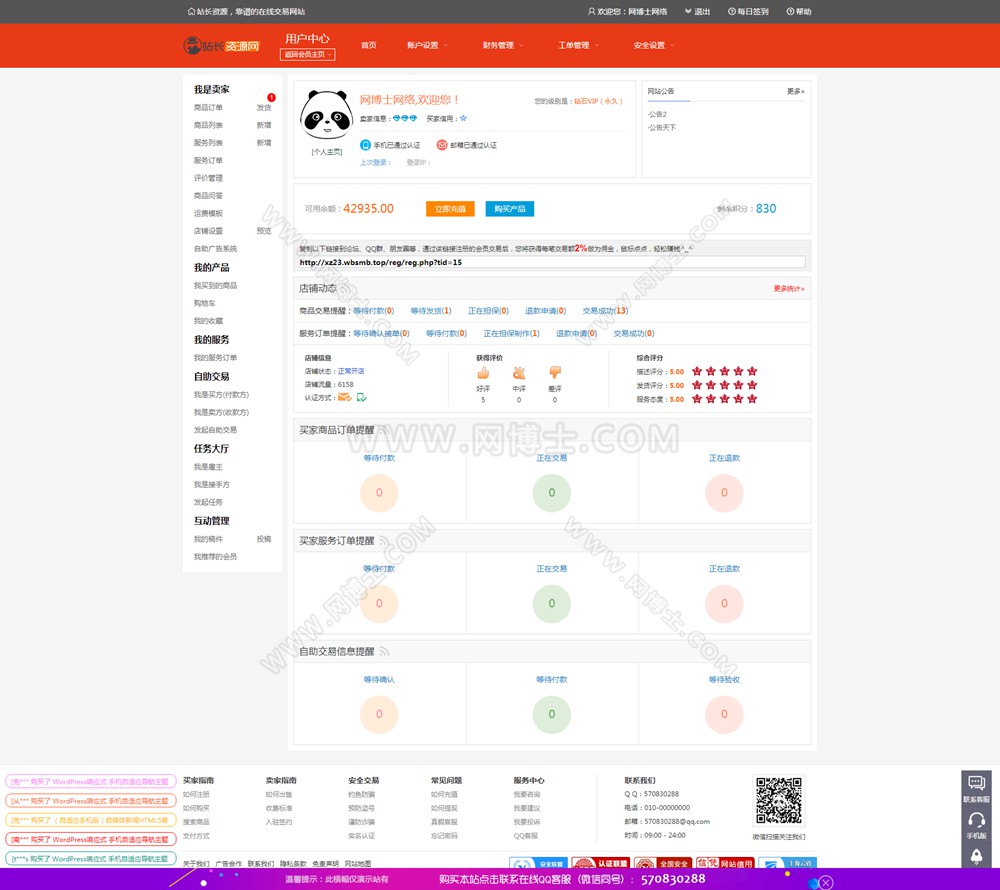Click the 中评 neutral rating icon
The height and width of the screenshot is (890, 1000).
point(519,372)
